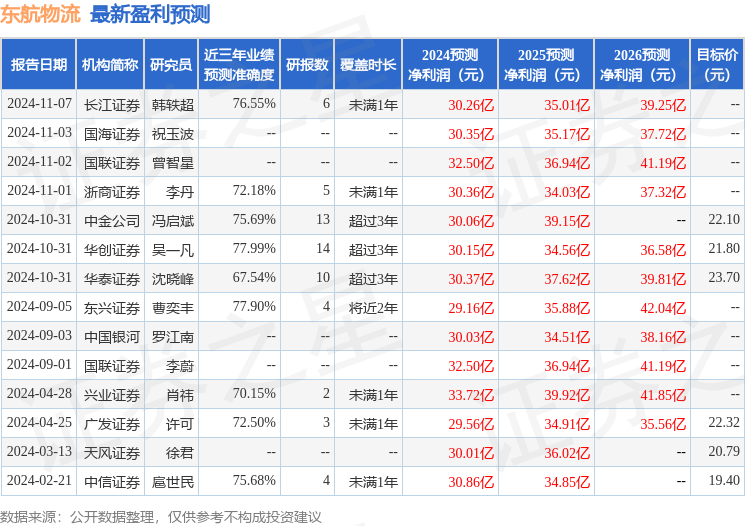This screenshot has width=745, height=526.
Task: Click target price 20.79
Action: pyautogui.click(x=724, y=451)
